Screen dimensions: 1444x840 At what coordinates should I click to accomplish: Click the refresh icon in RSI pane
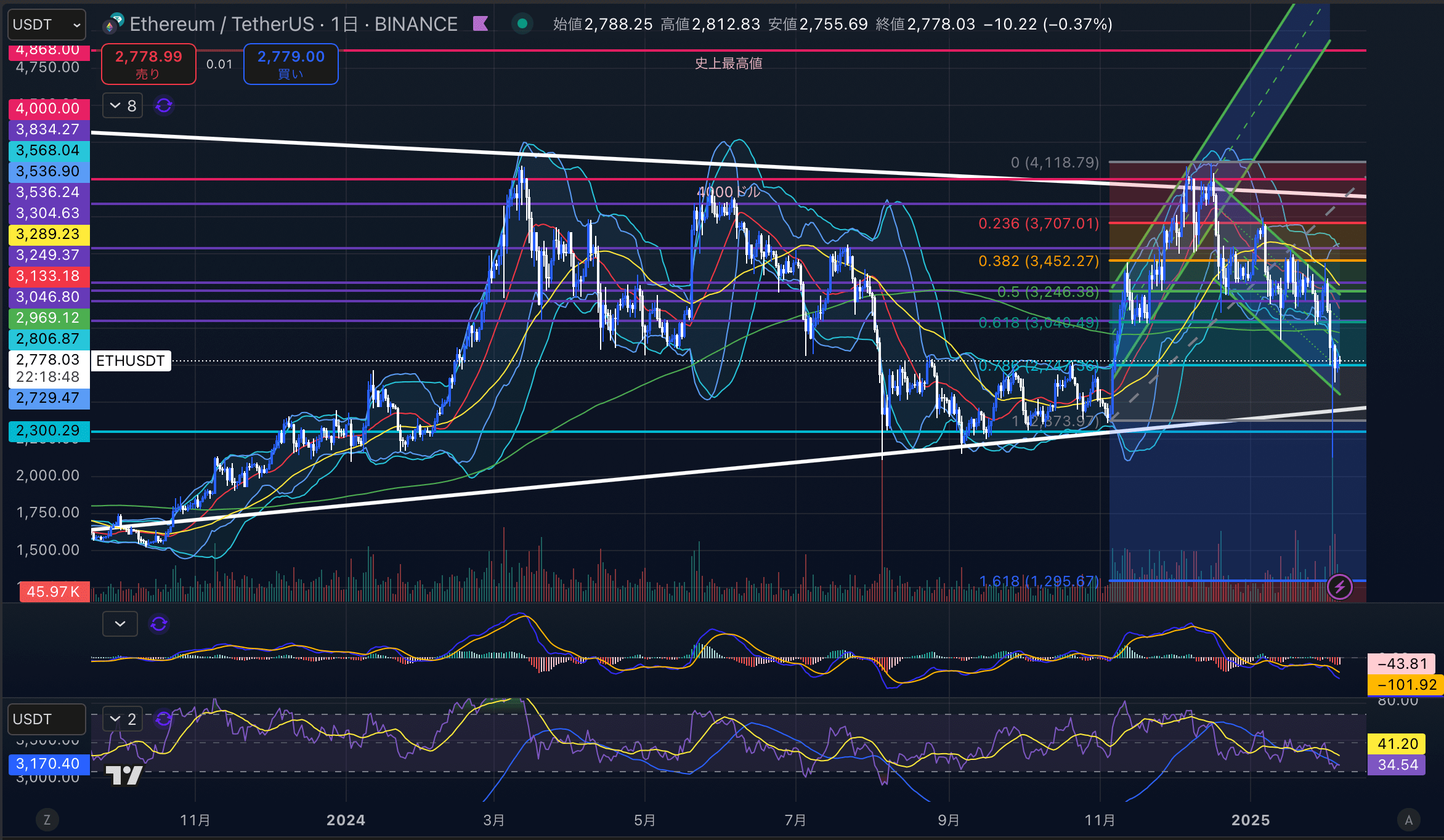tap(163, 719)
